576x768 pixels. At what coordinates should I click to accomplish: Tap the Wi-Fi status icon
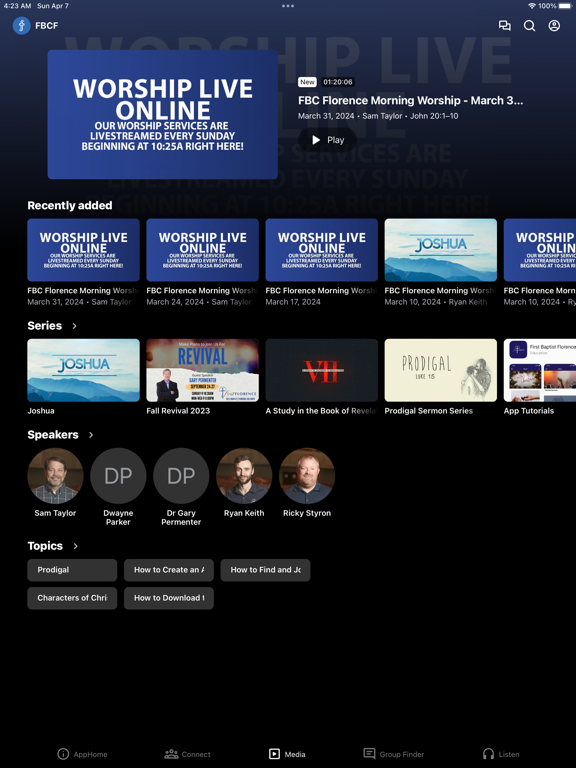532,6
